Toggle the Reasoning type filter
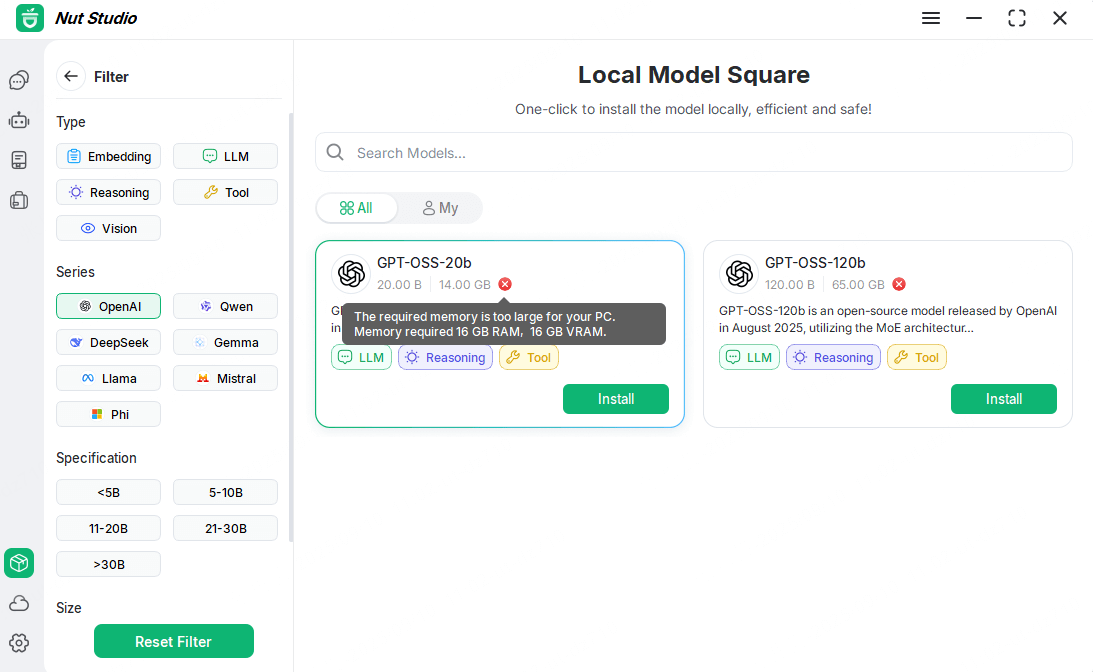Screen dimensions: 1093x672 (108, 192)
